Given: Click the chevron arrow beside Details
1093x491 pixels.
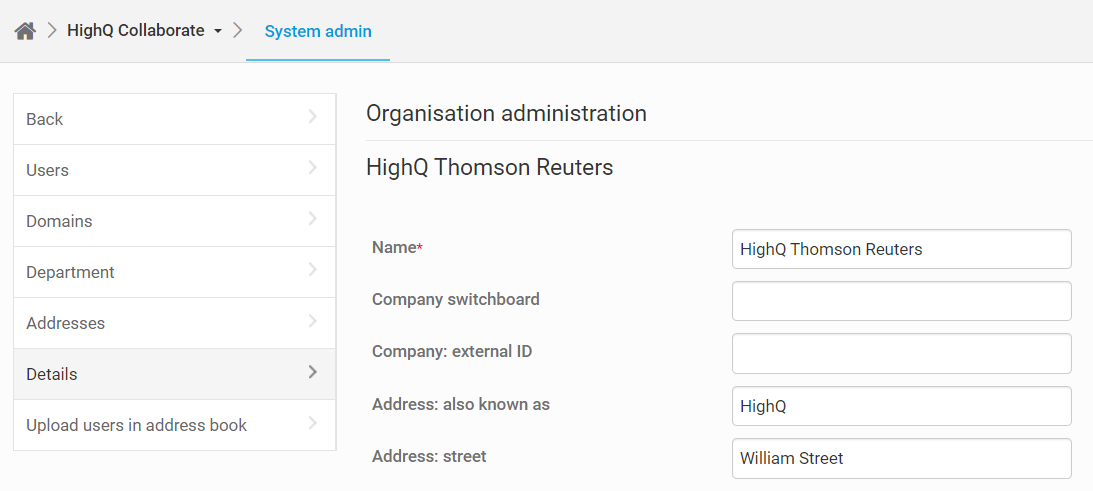Looking at the screenshot, I should point(312,373).
